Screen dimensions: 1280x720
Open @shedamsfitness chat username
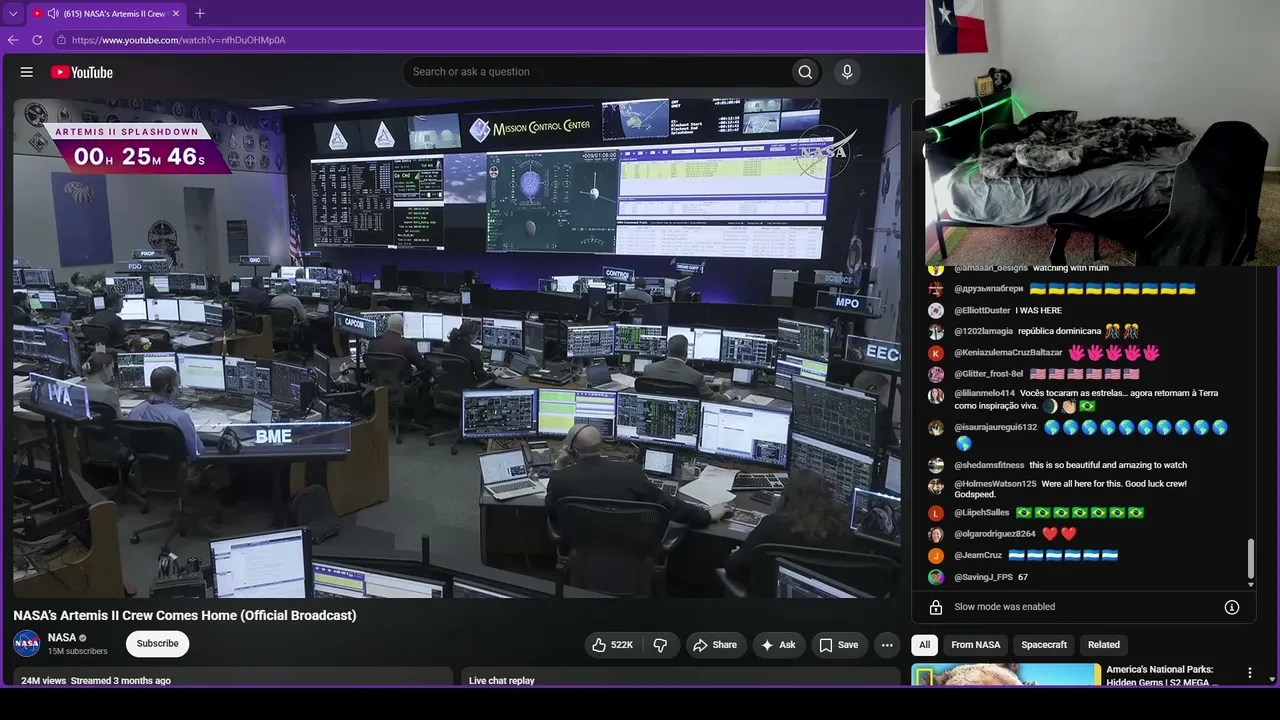click(x=989, y=465)
